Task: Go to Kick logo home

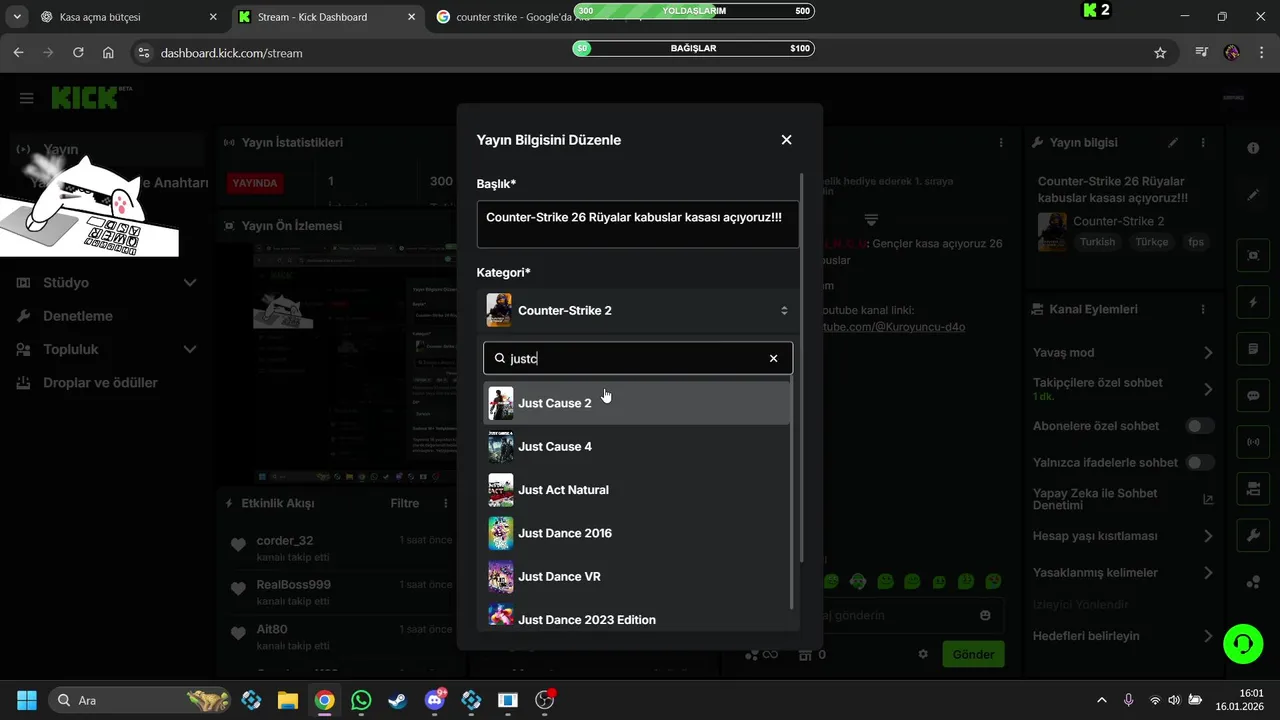Action: (x=91, y=97)
